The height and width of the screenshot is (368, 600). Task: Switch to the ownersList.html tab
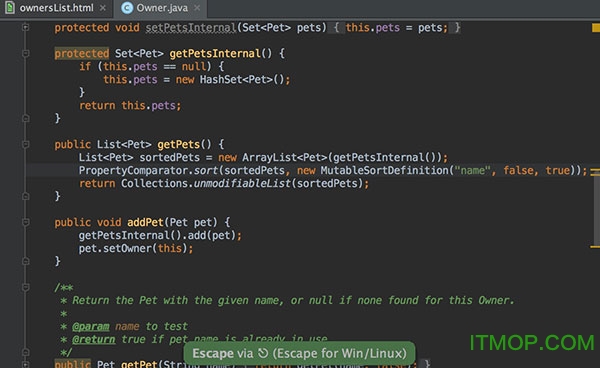click(x=56, y=8)
